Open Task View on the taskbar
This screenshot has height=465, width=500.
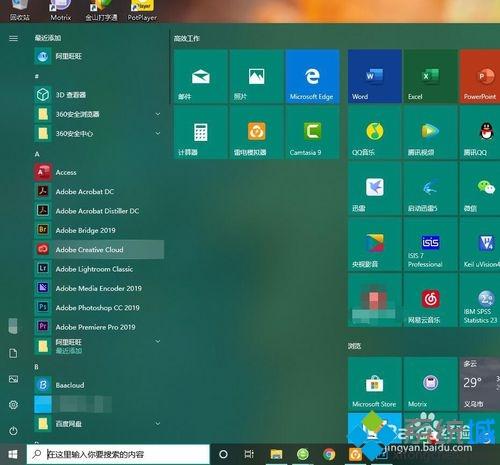(x=249, y=454)
